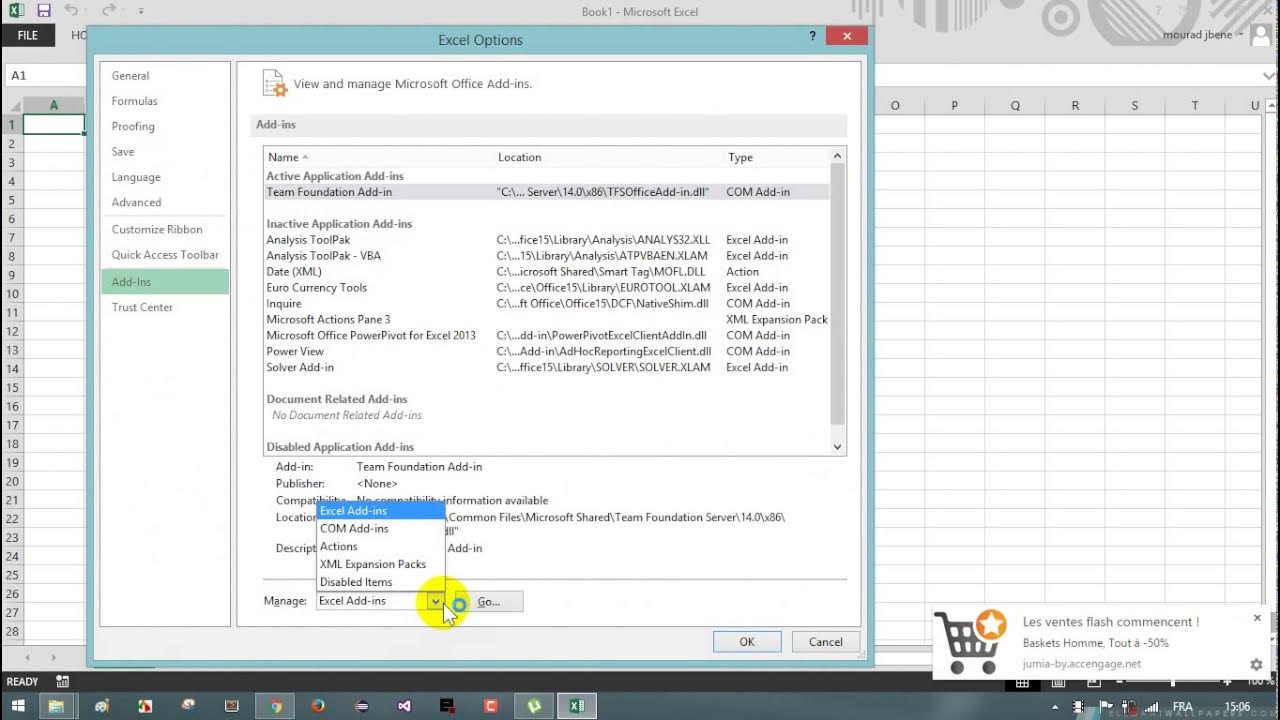Select Save in options sidebar
The width and height of the screenshot is (1280, 720).
click(164, 152)
